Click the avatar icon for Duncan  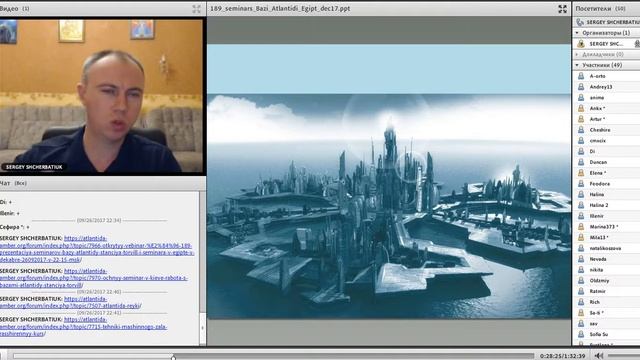point(581,162)
